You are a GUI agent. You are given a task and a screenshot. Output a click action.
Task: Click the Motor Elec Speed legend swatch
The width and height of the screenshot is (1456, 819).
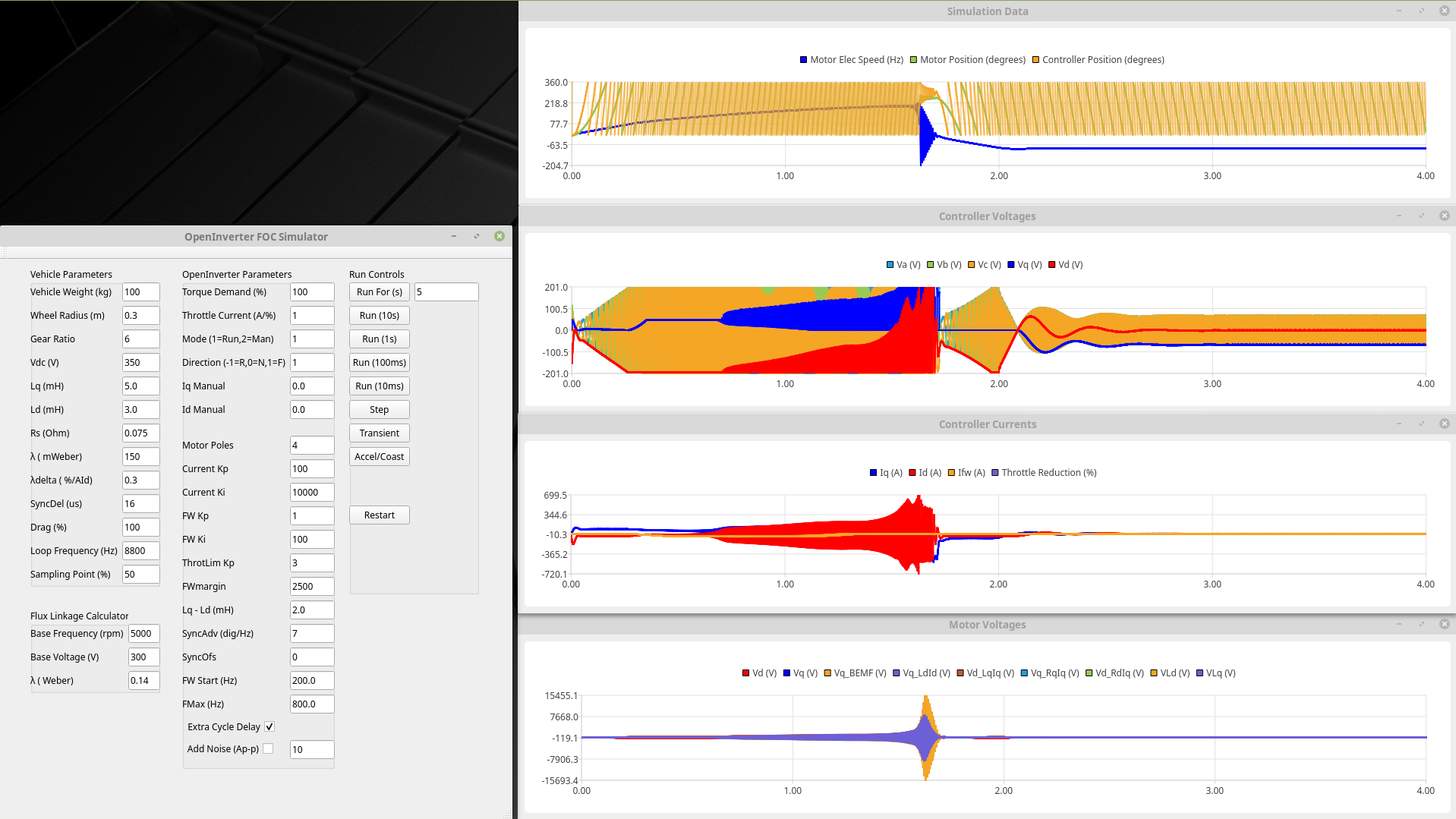(803, 60)
